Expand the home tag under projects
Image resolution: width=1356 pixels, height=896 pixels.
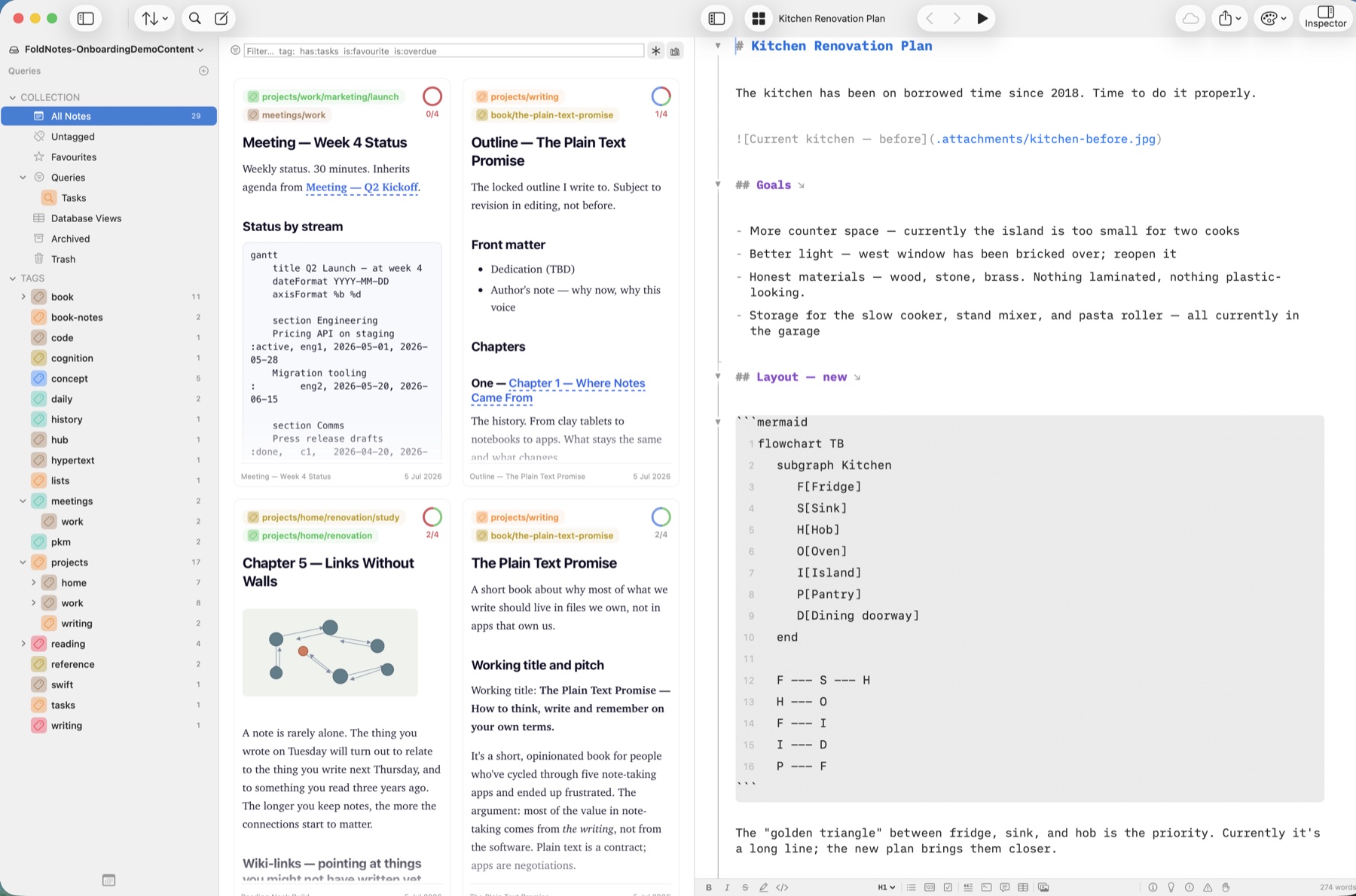[33, 583]
